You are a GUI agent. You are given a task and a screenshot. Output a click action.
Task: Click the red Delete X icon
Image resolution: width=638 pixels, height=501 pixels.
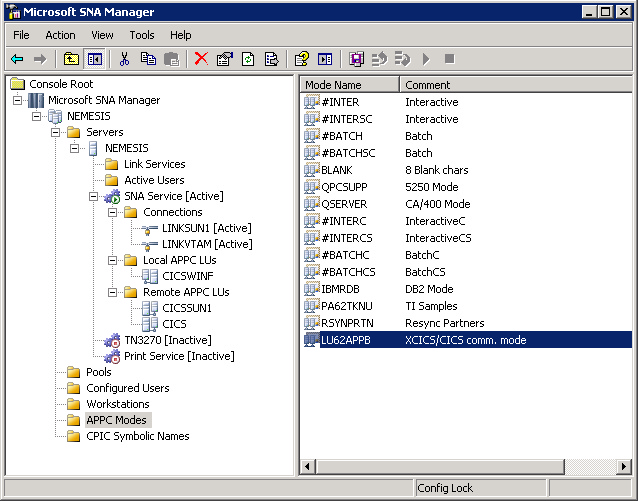201,59
